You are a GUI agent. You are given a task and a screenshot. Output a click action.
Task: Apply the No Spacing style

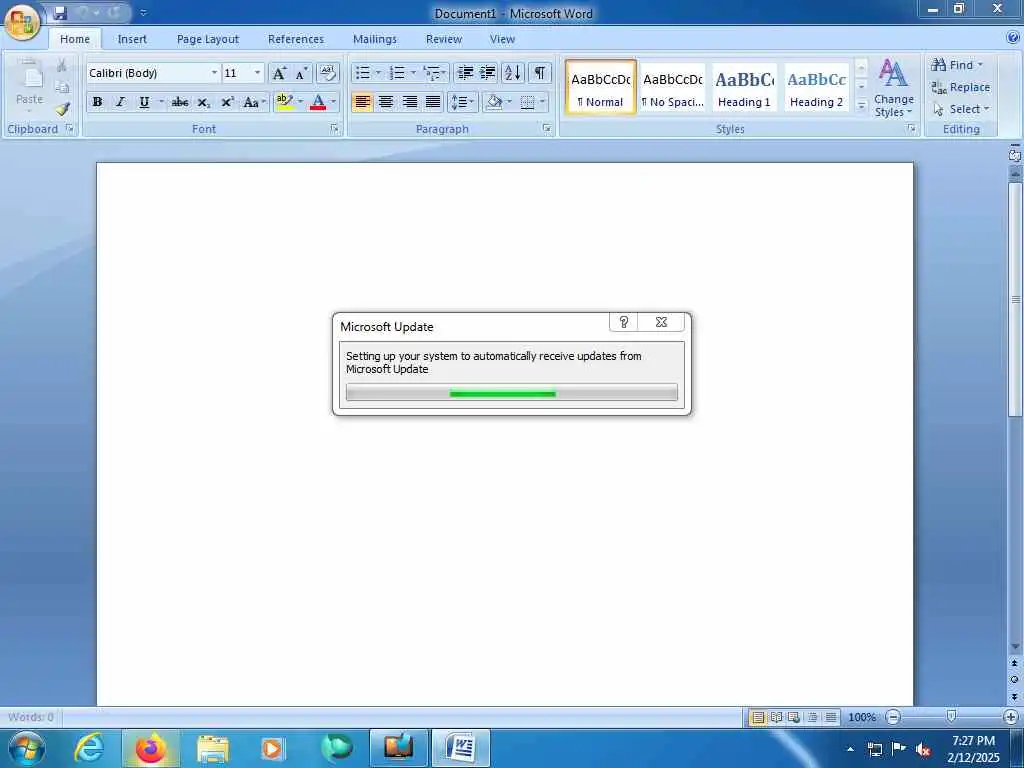pos(673,88)
